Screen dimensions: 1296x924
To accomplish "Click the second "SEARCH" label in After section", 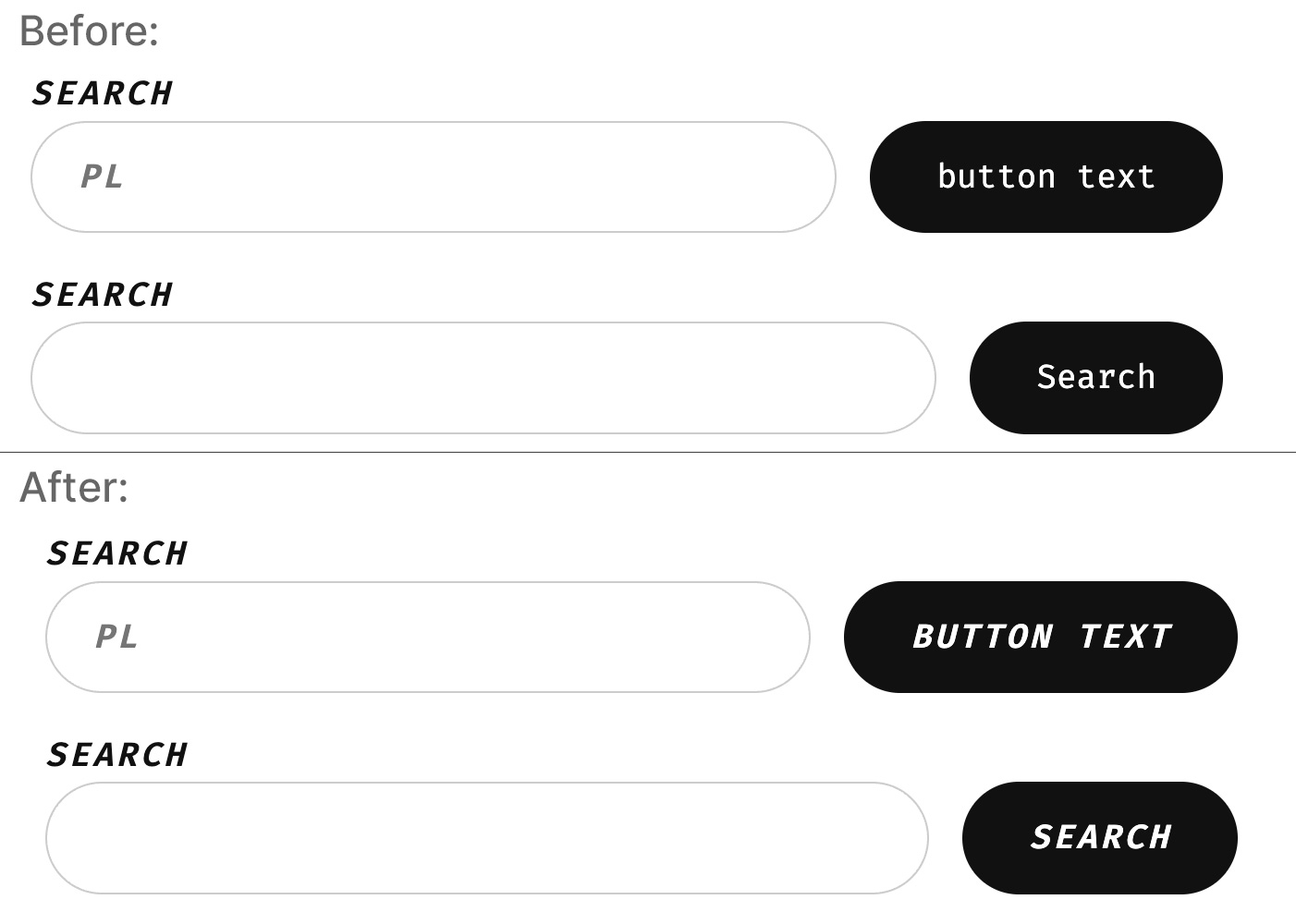I will [x=117, y=753].
